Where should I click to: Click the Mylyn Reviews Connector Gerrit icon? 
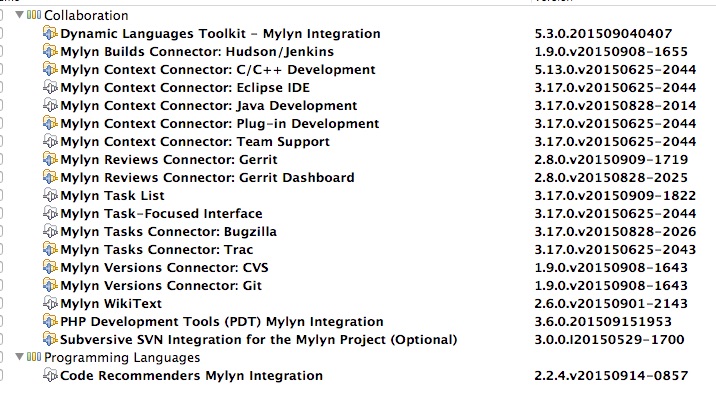[x=50, y=159]
